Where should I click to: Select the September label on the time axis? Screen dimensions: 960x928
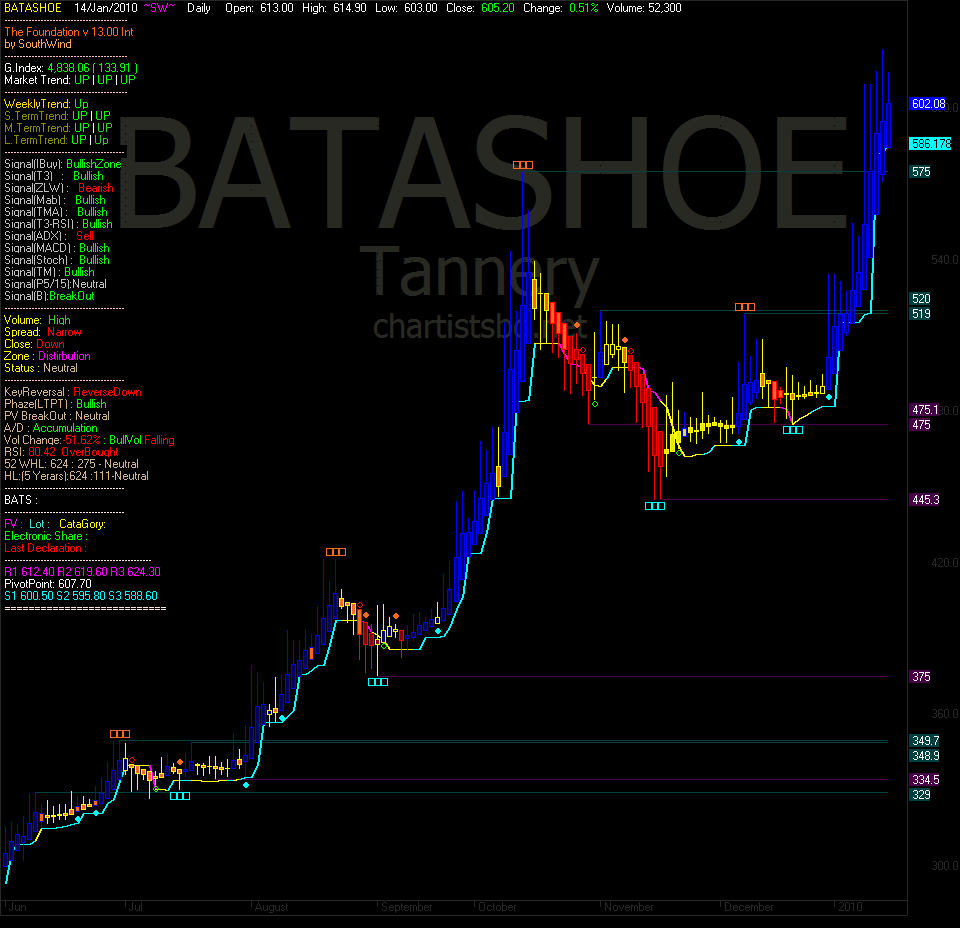click(x=407, y=907)
